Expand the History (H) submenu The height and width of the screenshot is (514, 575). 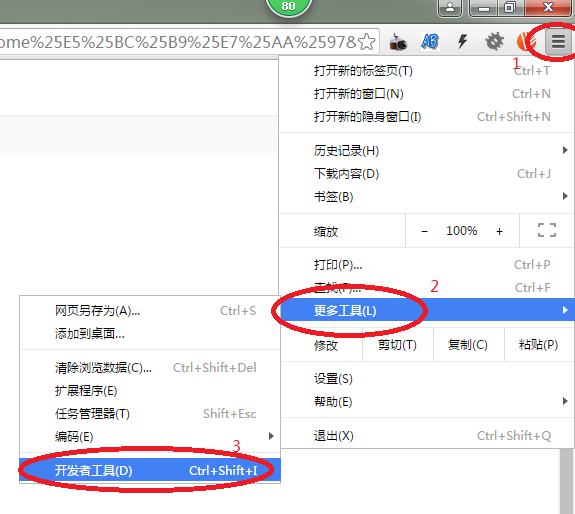(x=427, y=151)
